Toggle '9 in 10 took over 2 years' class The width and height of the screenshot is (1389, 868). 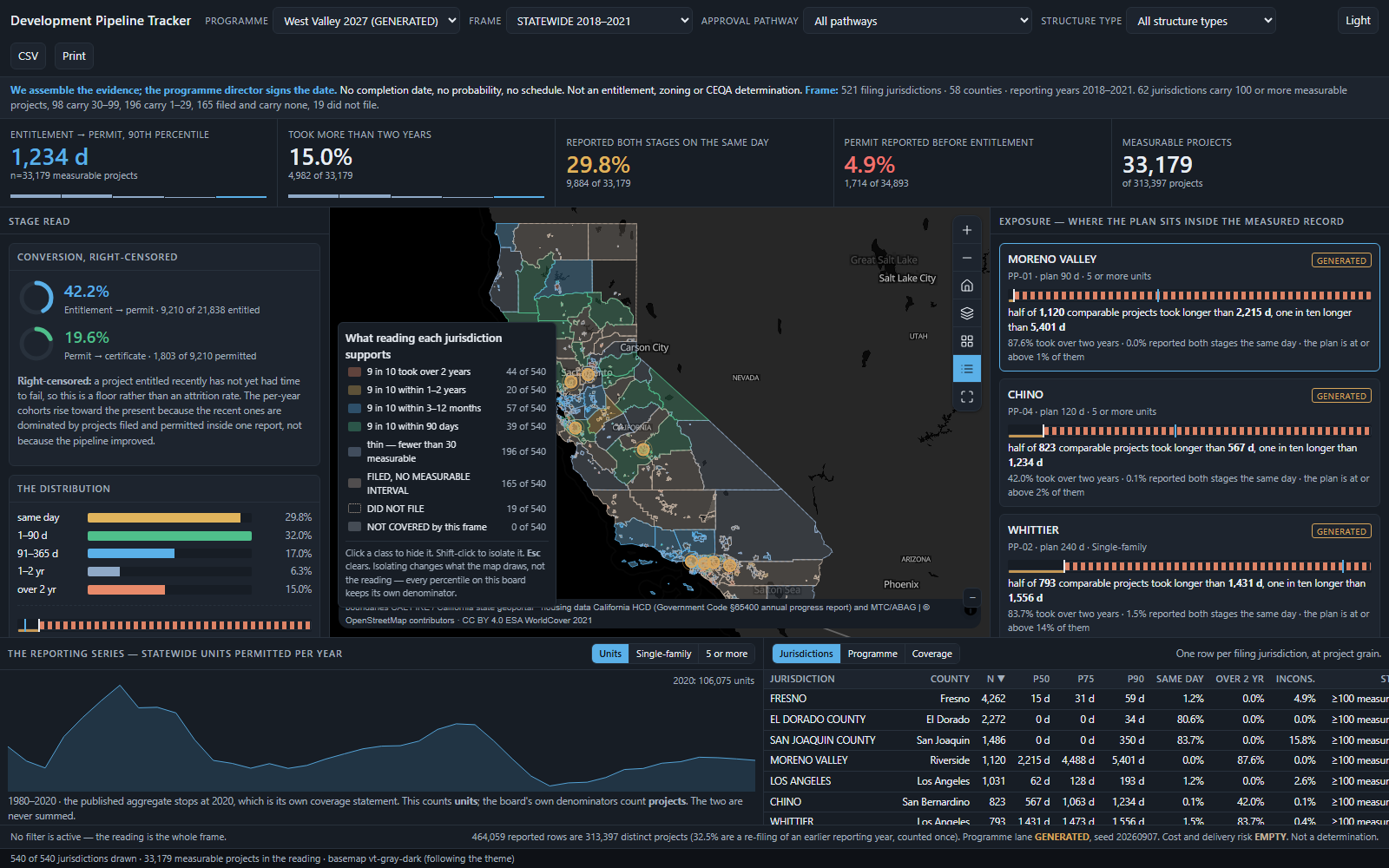pos(446,372)
